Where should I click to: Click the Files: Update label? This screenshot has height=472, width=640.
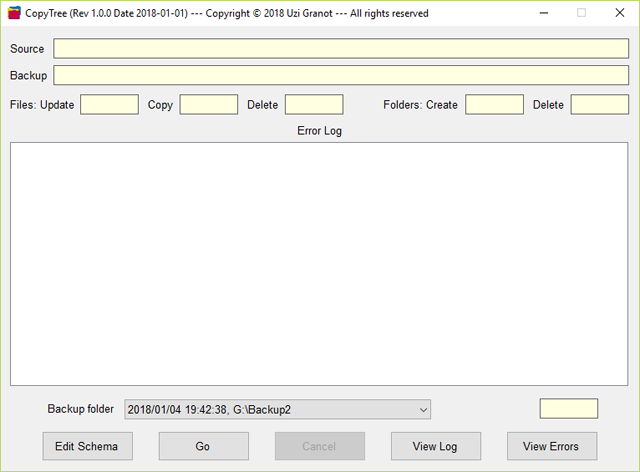(42, 105)
